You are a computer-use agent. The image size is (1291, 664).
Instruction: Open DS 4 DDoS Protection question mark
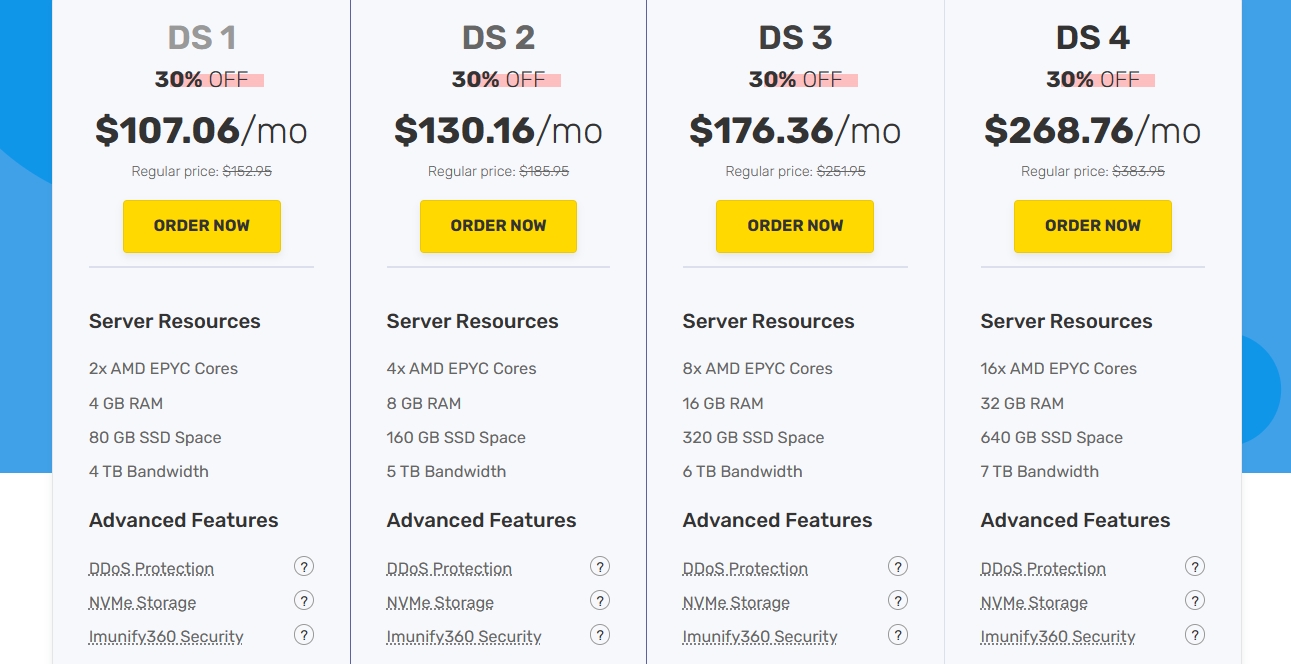click(x=1195, y=567)
